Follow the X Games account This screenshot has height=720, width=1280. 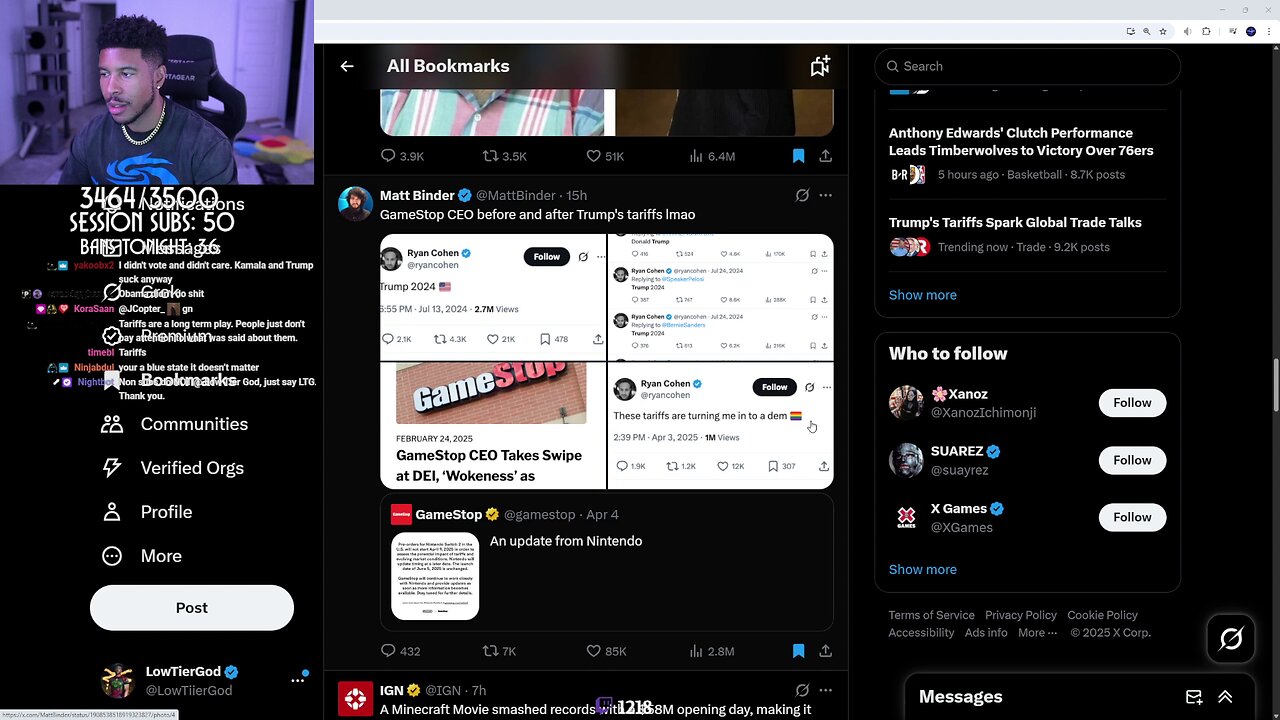[1132, 517]
